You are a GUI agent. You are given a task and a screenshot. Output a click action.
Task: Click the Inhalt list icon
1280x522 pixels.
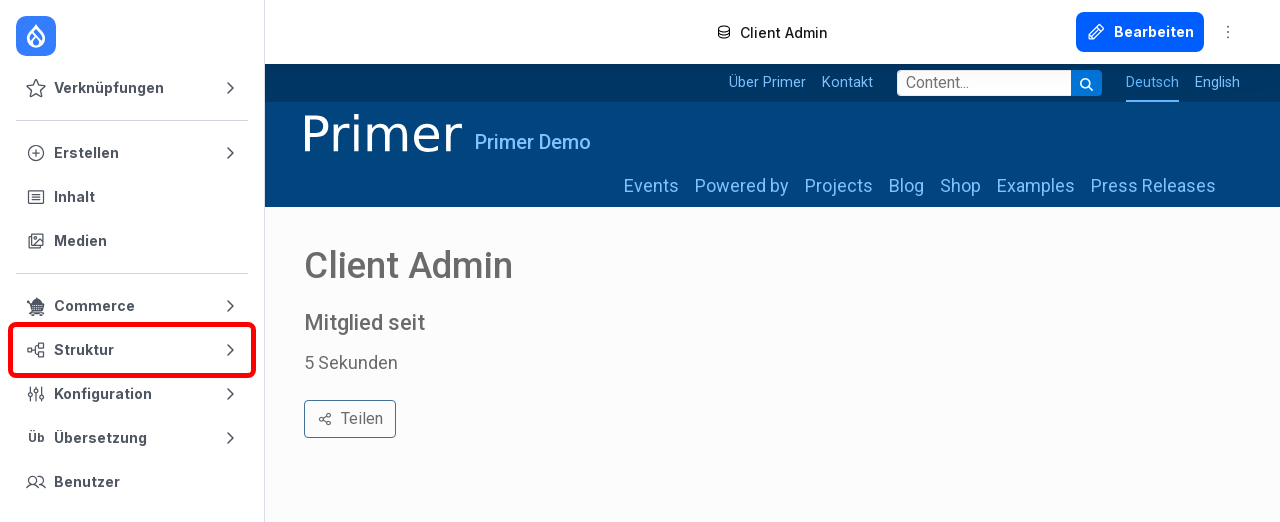coord(36,197)
